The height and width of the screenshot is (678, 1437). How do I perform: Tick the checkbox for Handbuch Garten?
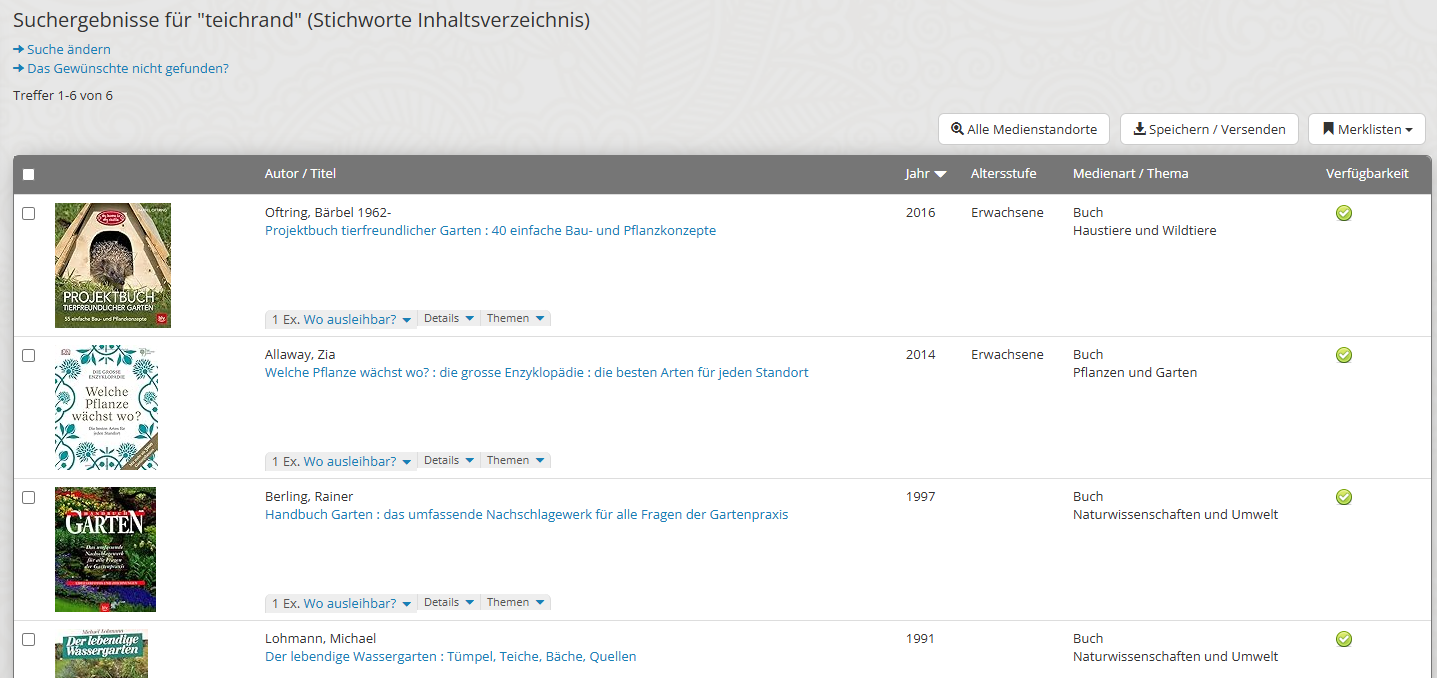(28, 497)
